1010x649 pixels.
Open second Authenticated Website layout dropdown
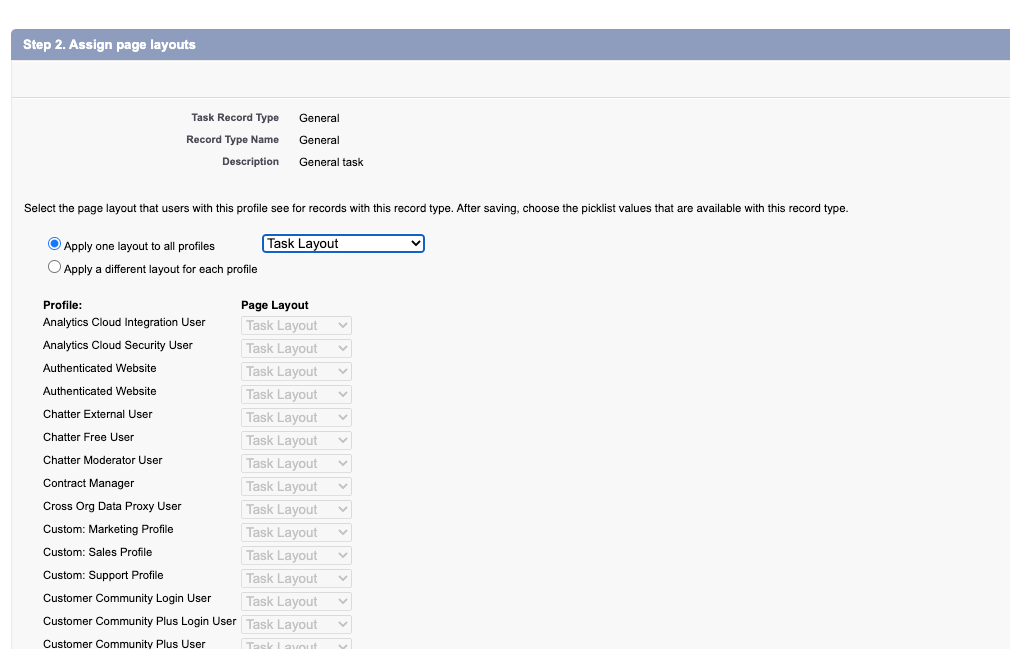click(296, 395)
